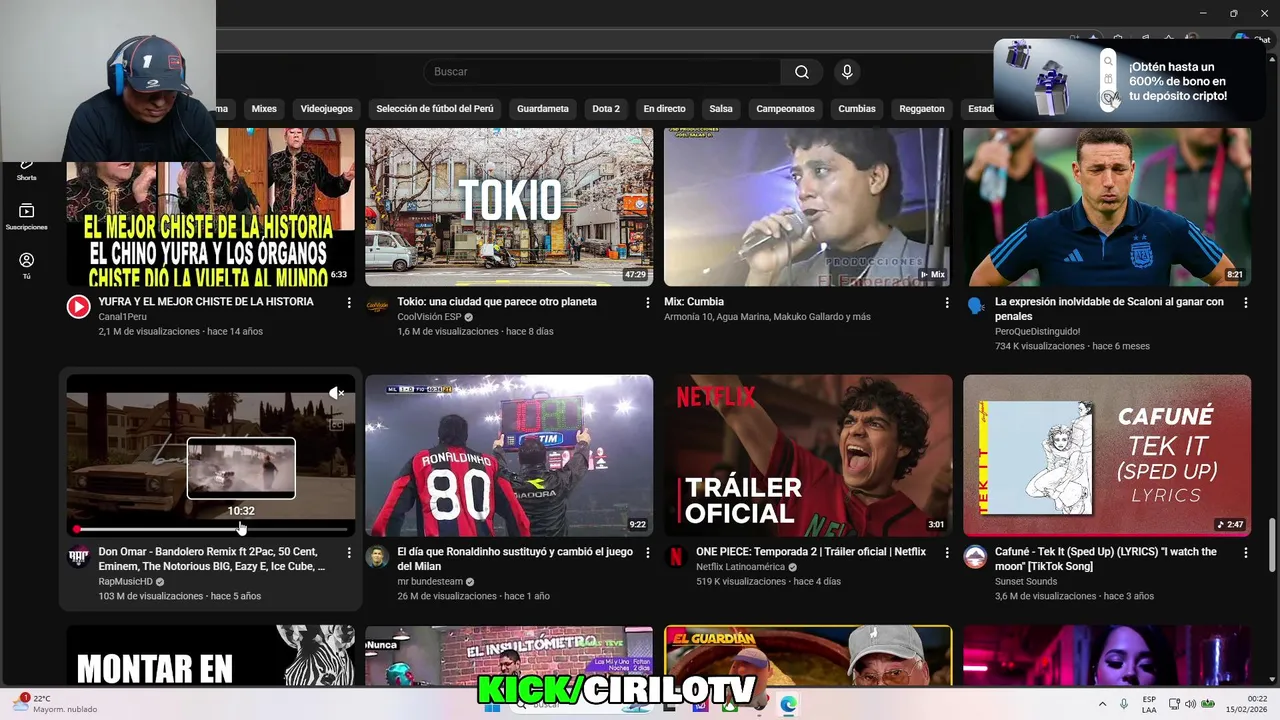Open more options for Scaloni video

pyautogui.click(x=1246, y=302)
